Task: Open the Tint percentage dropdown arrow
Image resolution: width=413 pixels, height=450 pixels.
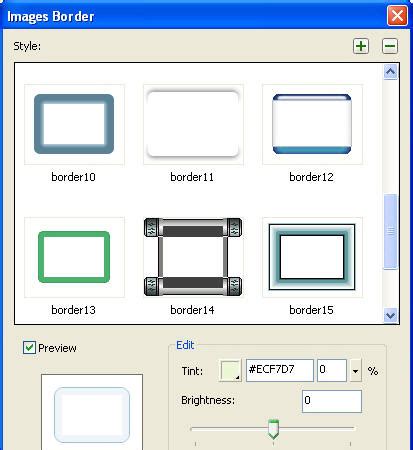Action: 355,371
